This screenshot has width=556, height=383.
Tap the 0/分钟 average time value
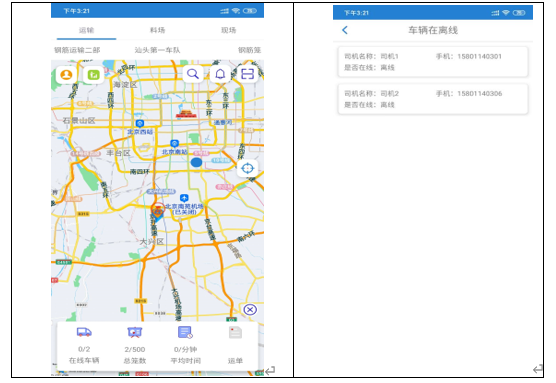pos(185,349)
